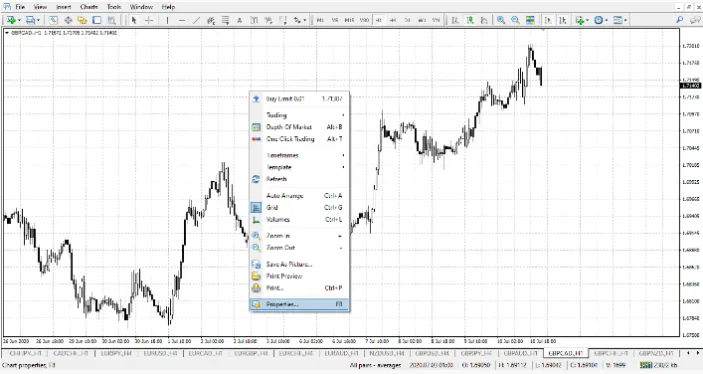Screen dimensions: 703x374
Task: Open the Strategy Tester icon
Action: tap(112, 20)
